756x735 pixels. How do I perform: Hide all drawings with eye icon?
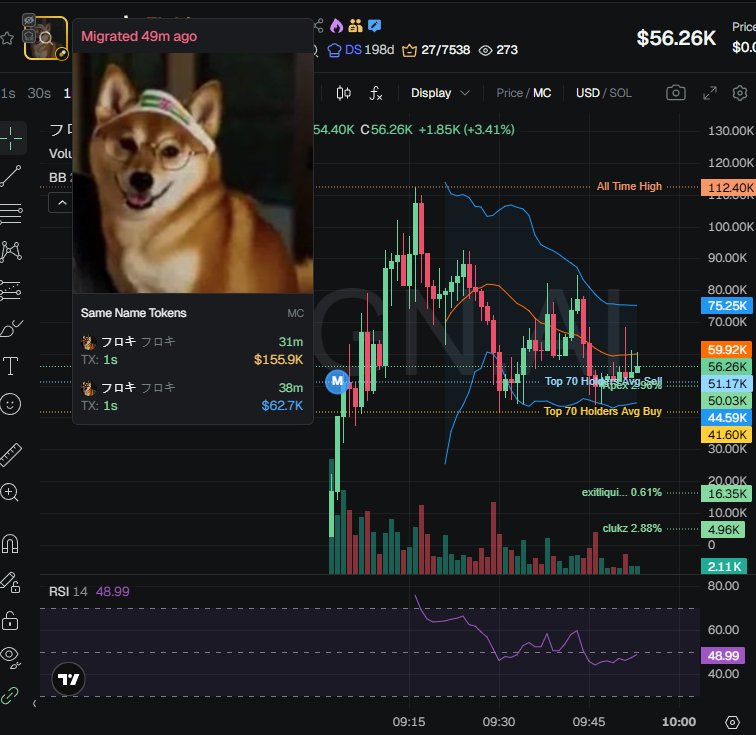tap(10, 656)
